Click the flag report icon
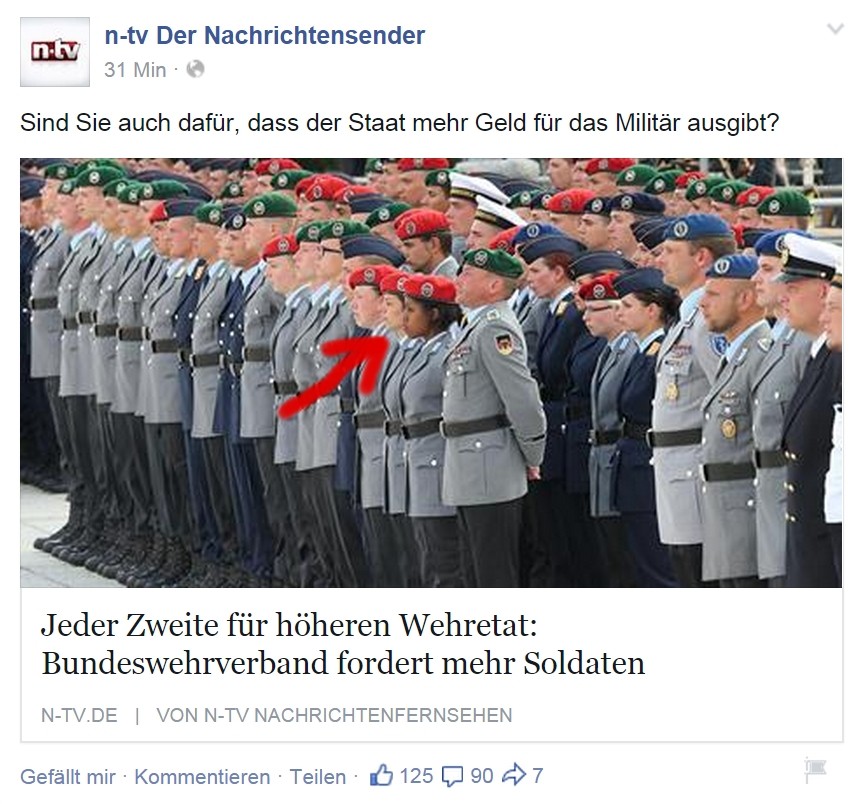 (815, 769)
